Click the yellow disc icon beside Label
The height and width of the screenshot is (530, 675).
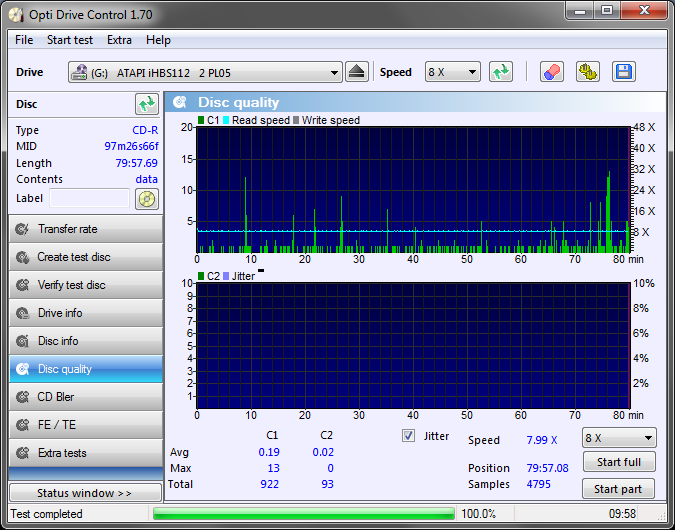[x=147, y=199]
